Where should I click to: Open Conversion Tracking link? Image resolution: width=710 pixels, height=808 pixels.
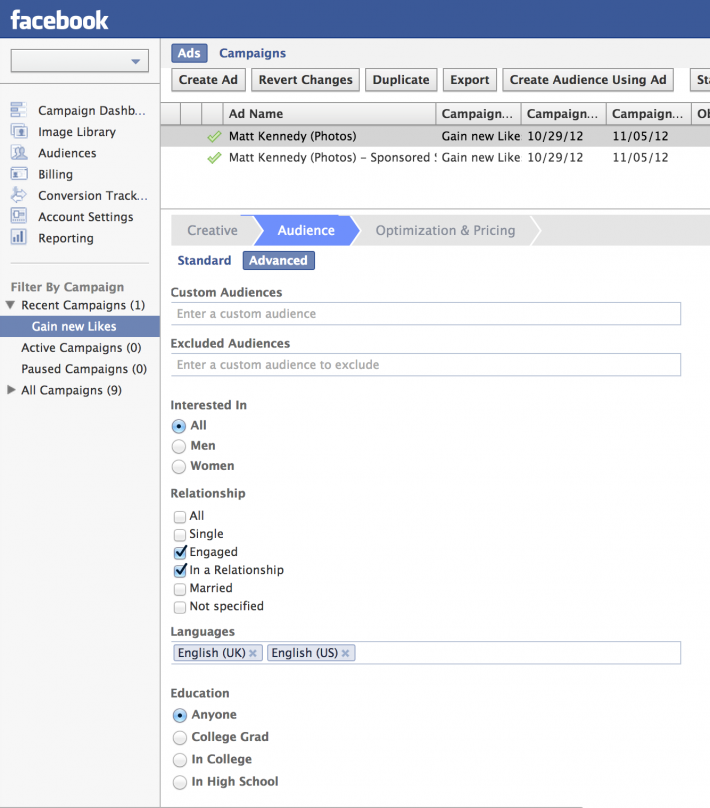tap(93, 195)
